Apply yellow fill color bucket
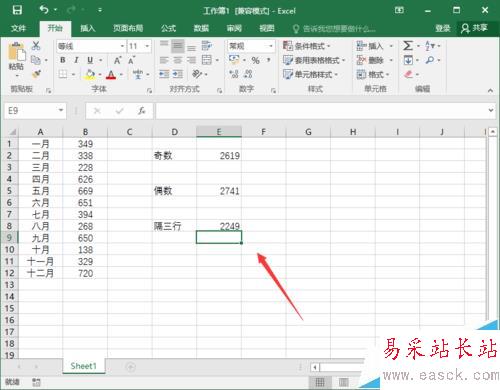Viewport: 500px width, 390px height. [x=90, y=74]
